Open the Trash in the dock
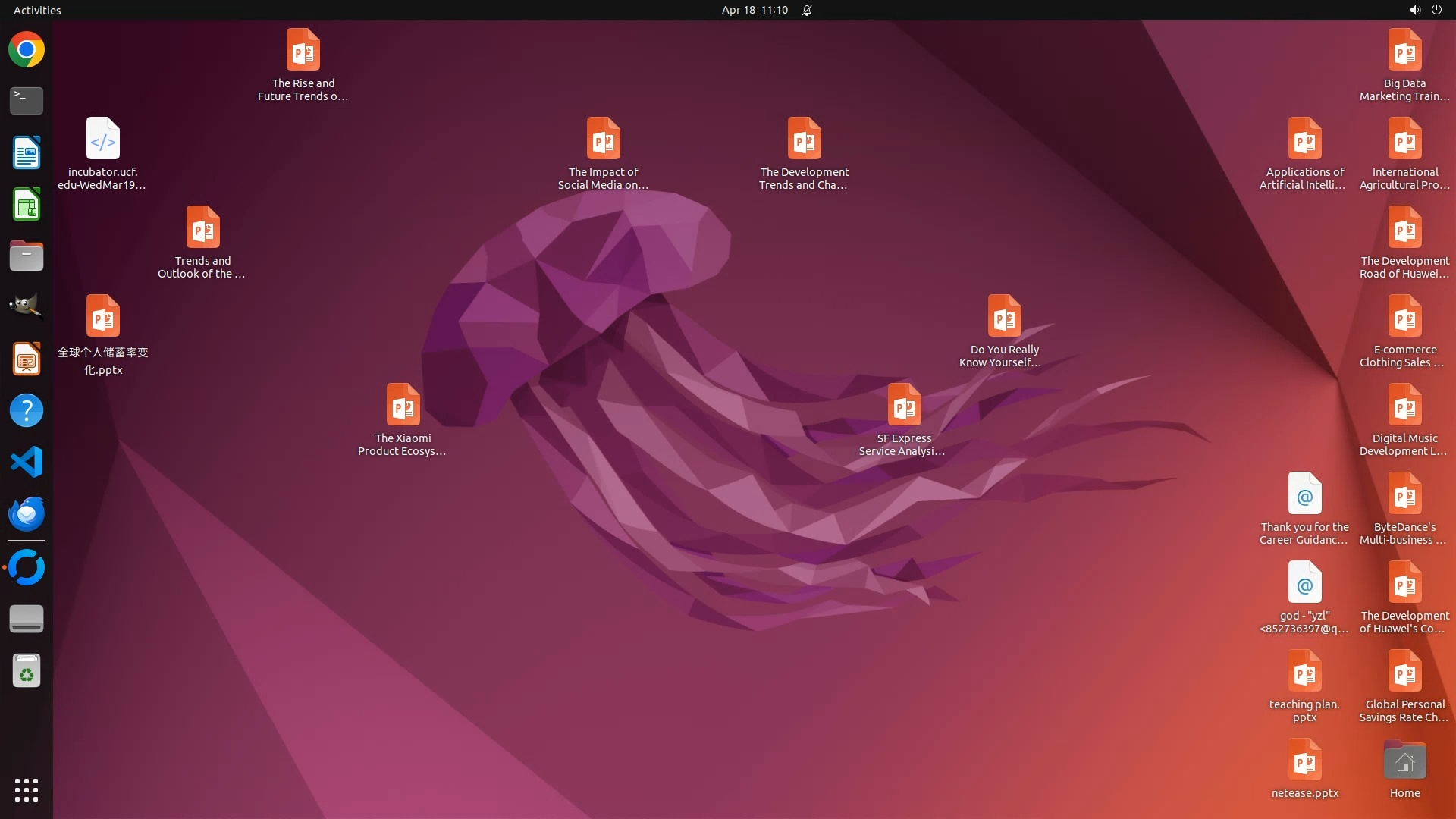Image resolution: width=1456 pixels, height=819 pixels. 27,671
